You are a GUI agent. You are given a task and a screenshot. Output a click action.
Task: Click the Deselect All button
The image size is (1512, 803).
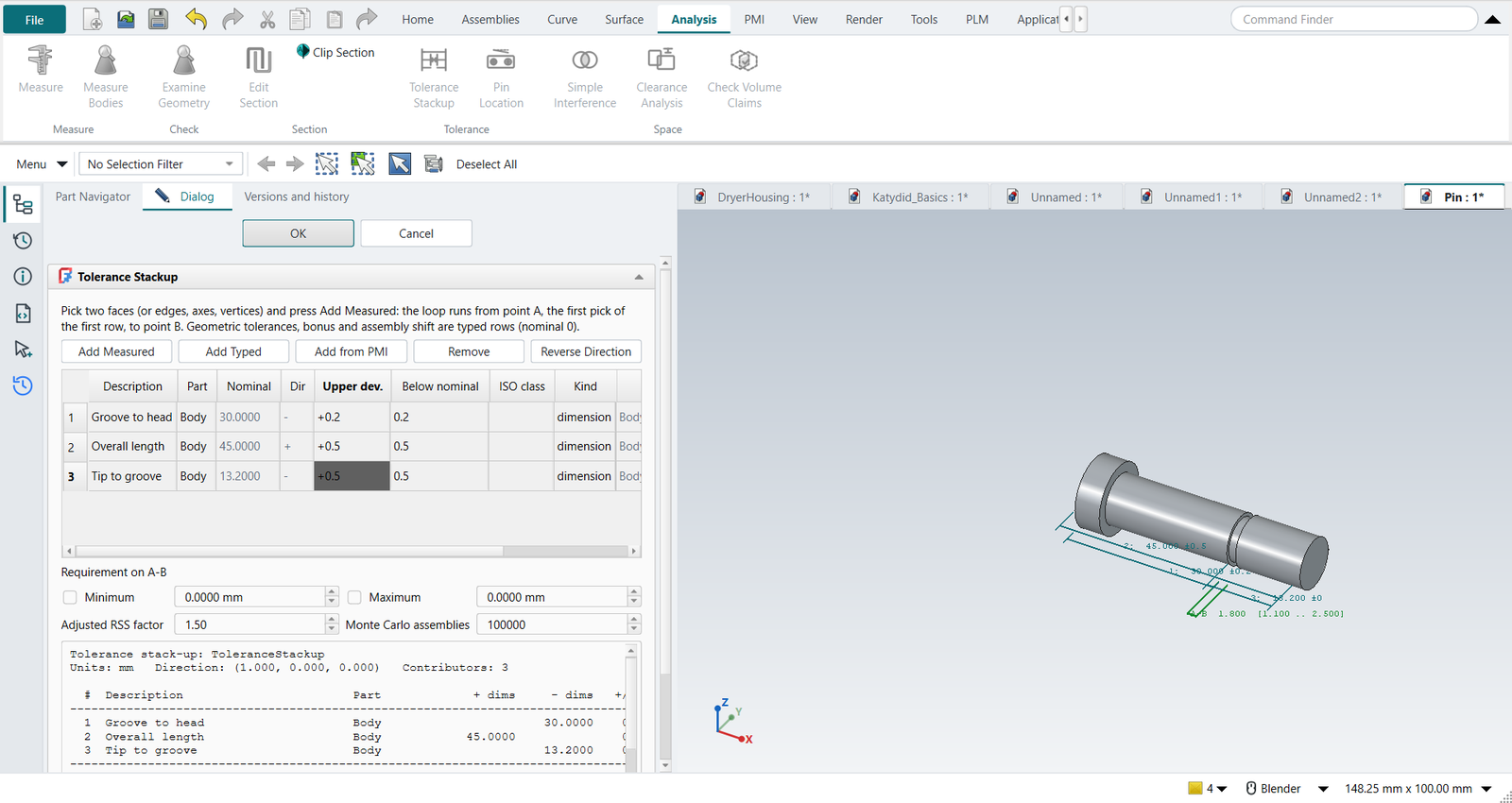(x=487, y=164)
